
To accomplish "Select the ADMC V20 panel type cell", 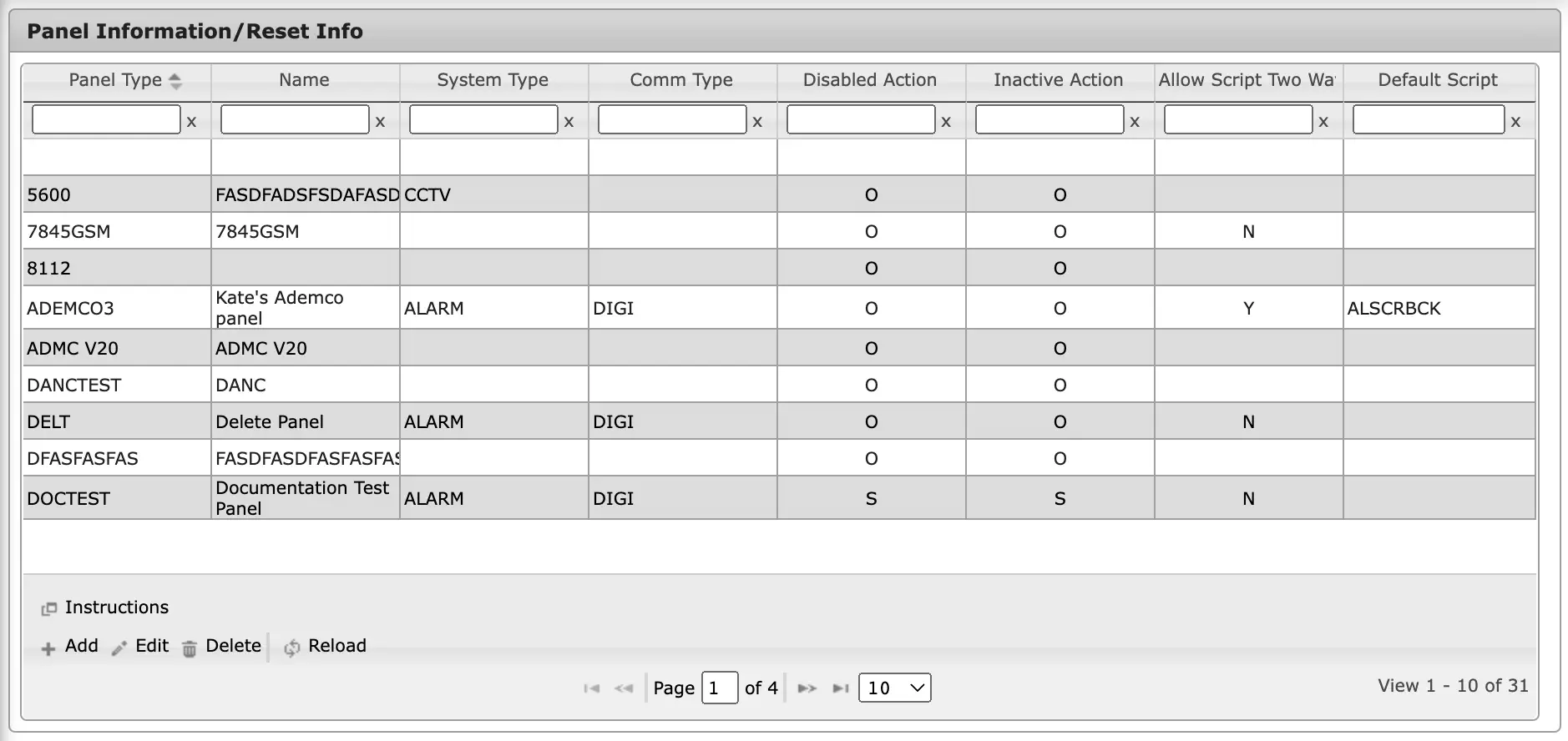I will 117,348.
